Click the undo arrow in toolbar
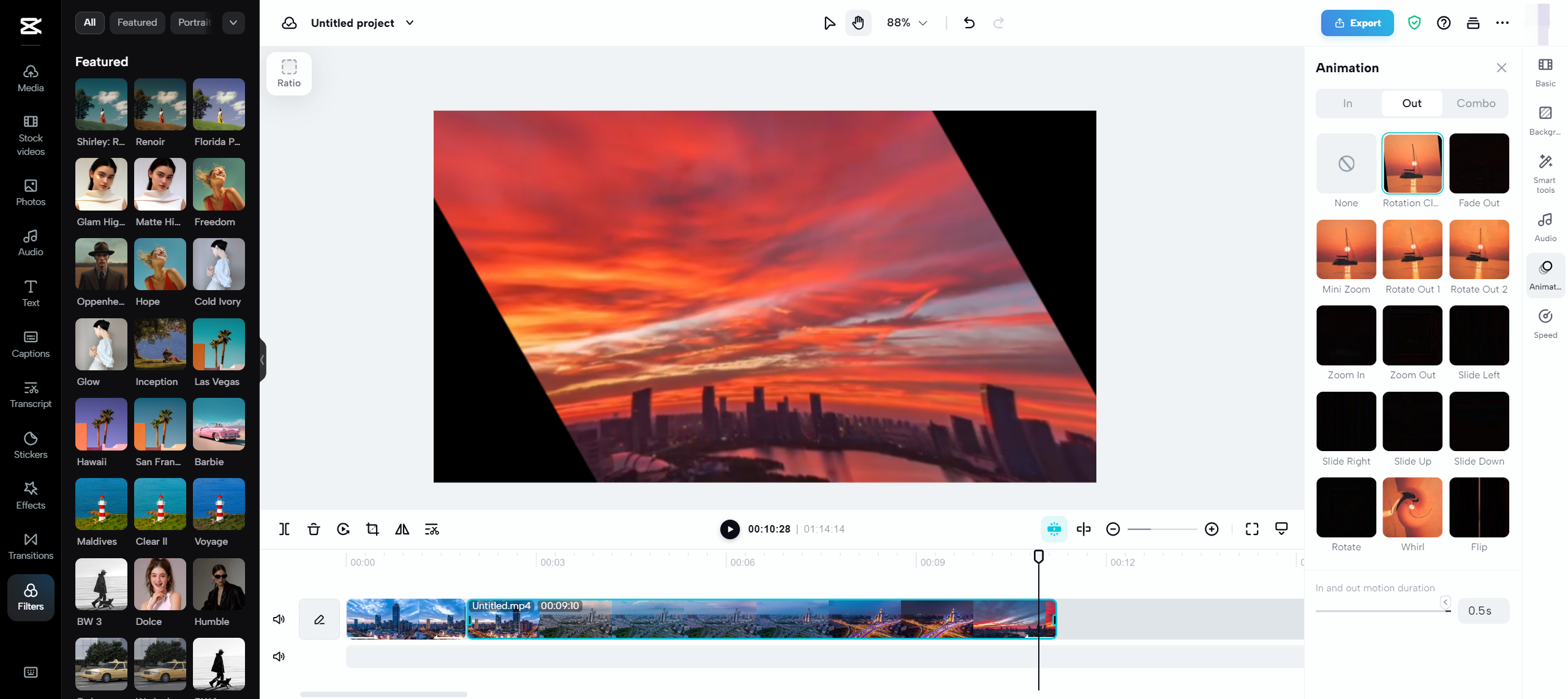Screen dimensions: 1568x699 point(967,22)
